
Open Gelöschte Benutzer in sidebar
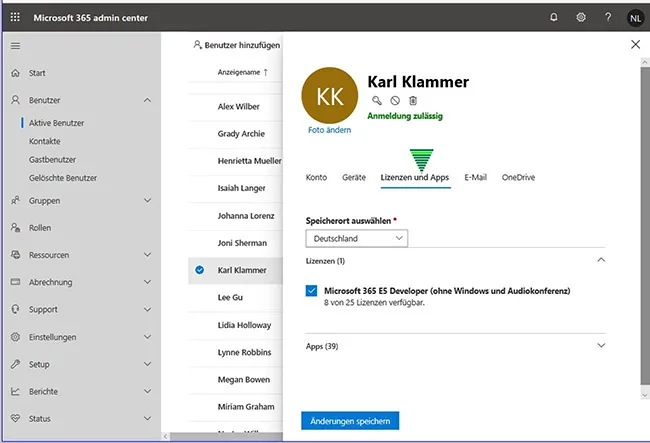63,177
